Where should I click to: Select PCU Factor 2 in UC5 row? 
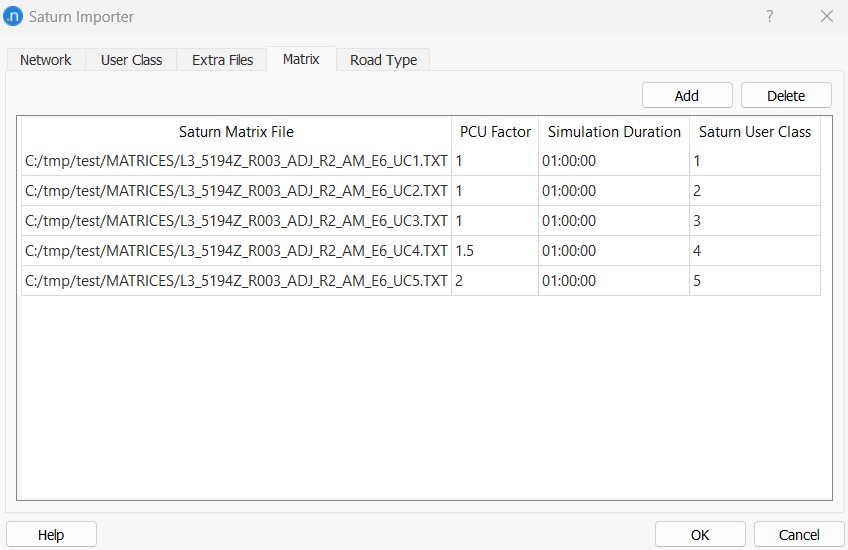click(x=495, y=281)
